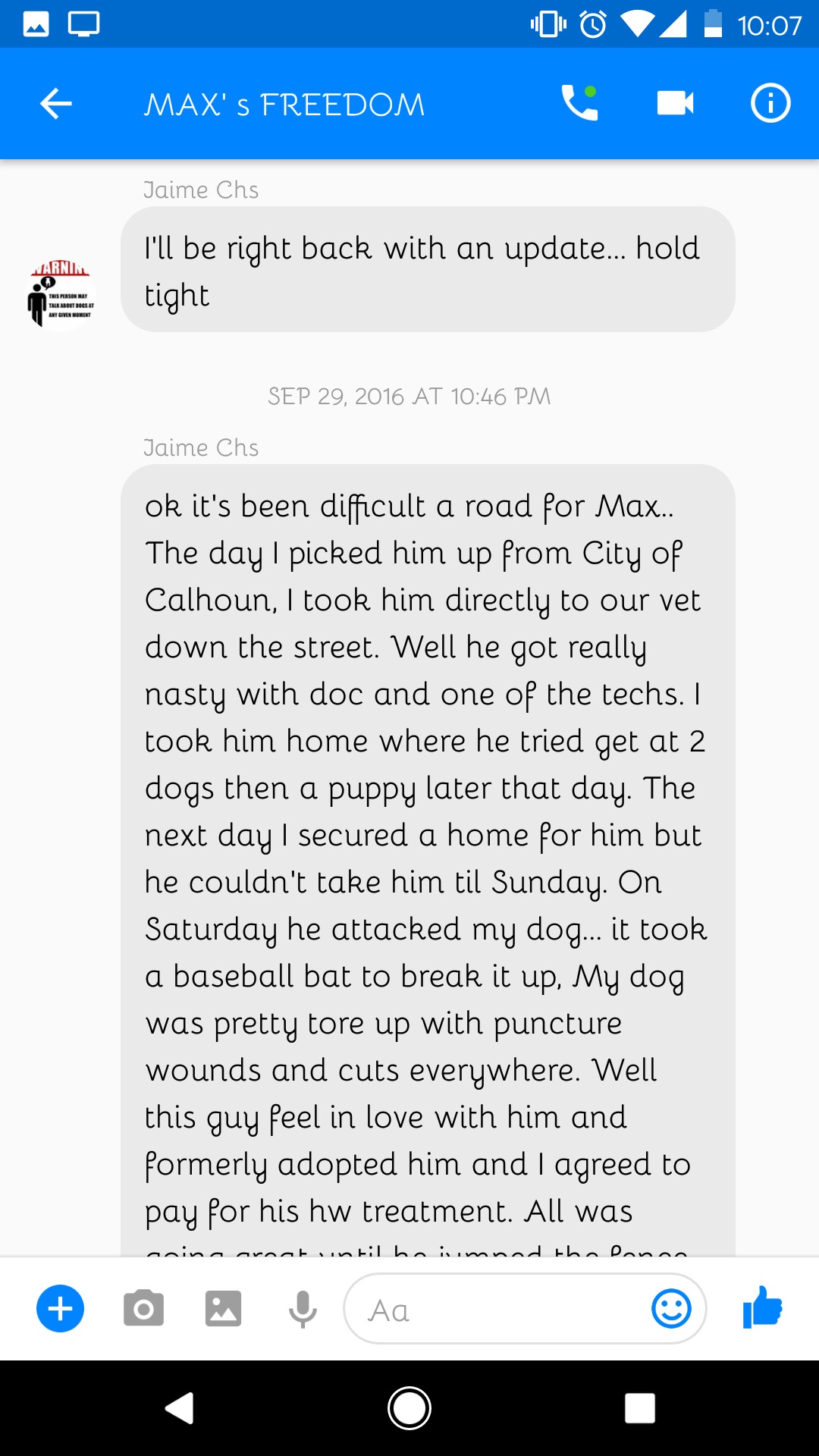Screen dimensions: 819x1456
Task: Tap the "I'll be right back" message bubble
Action: click(428, 269)
